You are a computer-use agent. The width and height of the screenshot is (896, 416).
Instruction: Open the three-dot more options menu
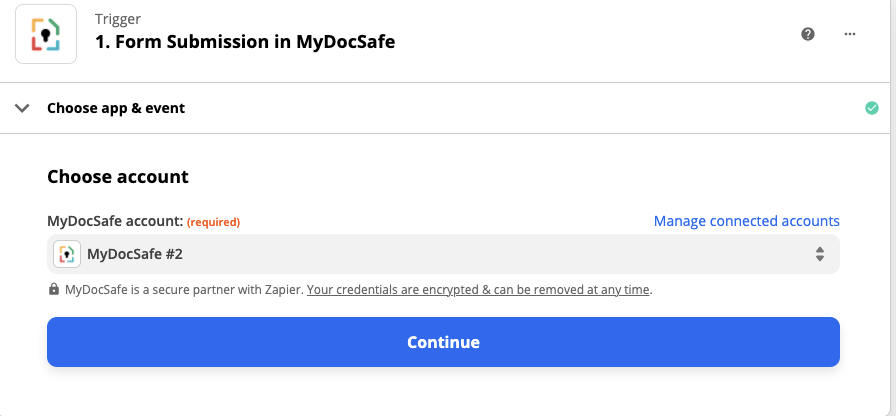tap(850, 34)
